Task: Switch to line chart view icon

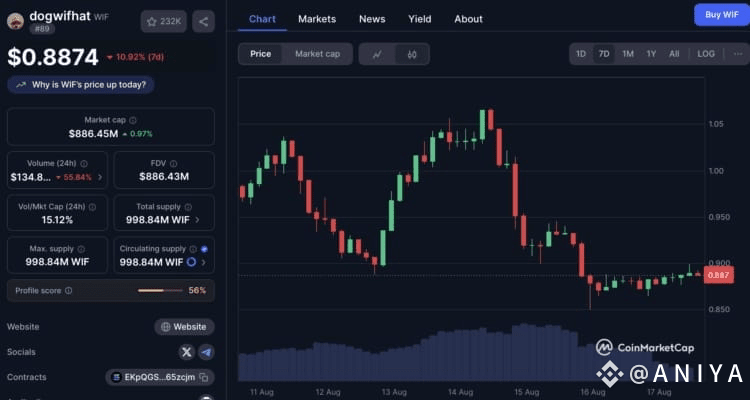Action: coord(377,54)
